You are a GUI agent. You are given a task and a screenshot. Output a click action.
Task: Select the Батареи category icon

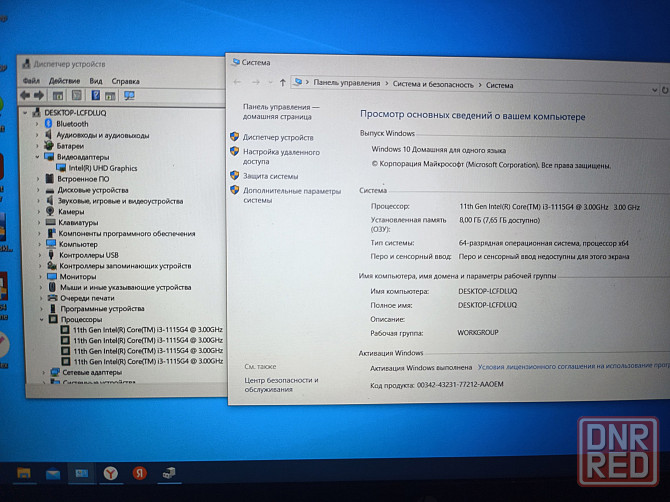pyautogui.click(x=49, y=146)
